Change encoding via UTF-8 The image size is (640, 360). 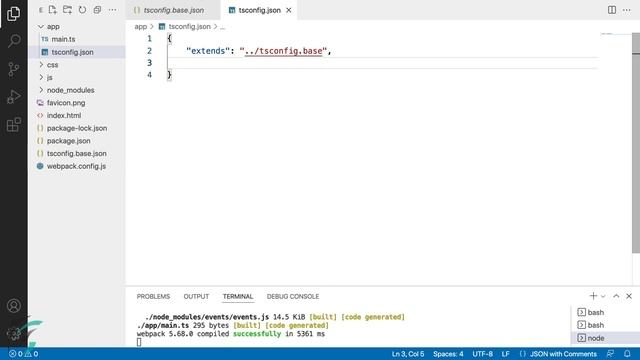coord(482,354)
